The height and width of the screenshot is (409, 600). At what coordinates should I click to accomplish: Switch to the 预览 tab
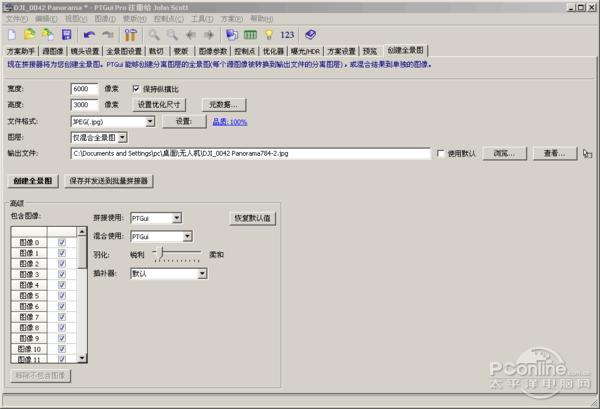[x=370, y=51]
